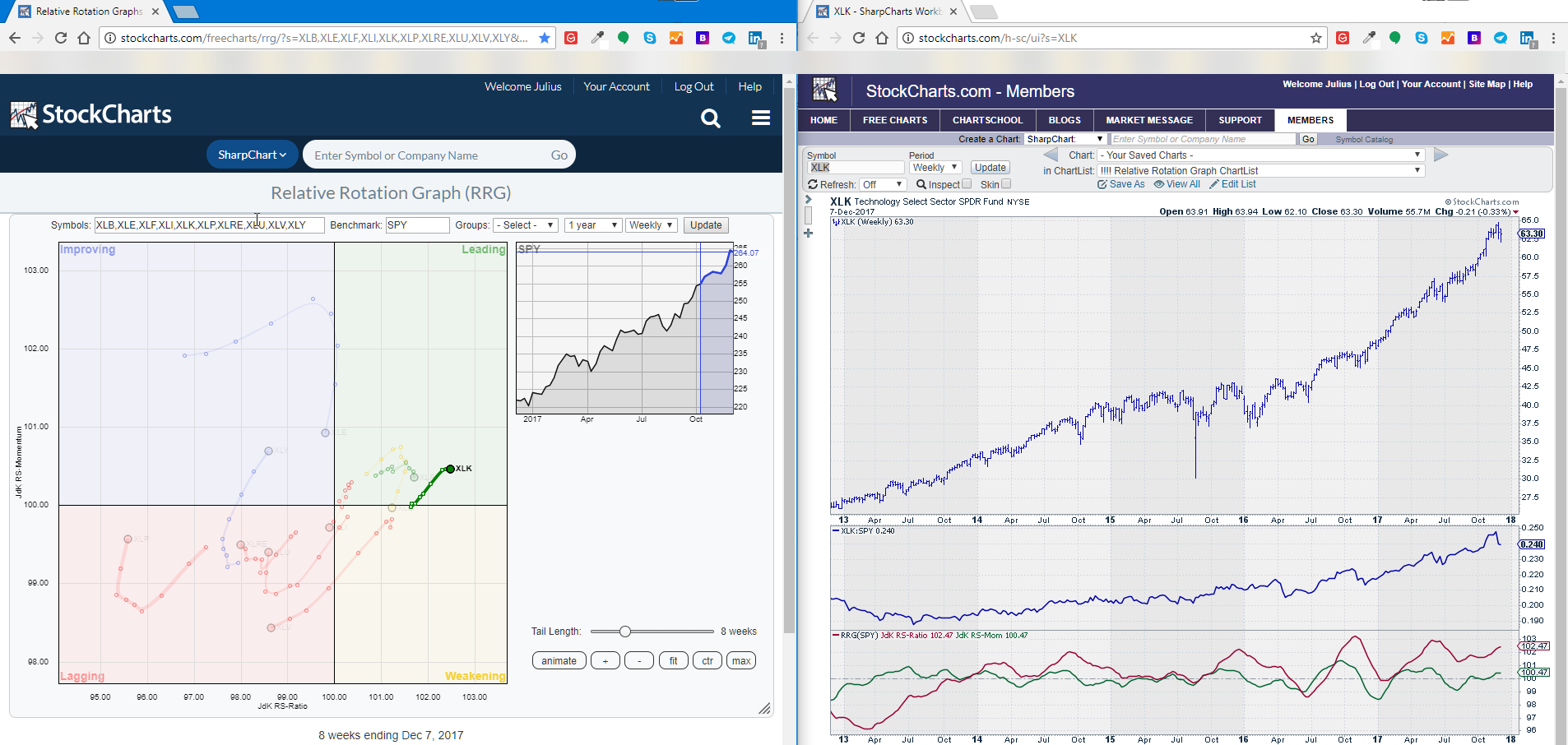
Task: Reload the right browser XLK page
Action: pos(858,38)
